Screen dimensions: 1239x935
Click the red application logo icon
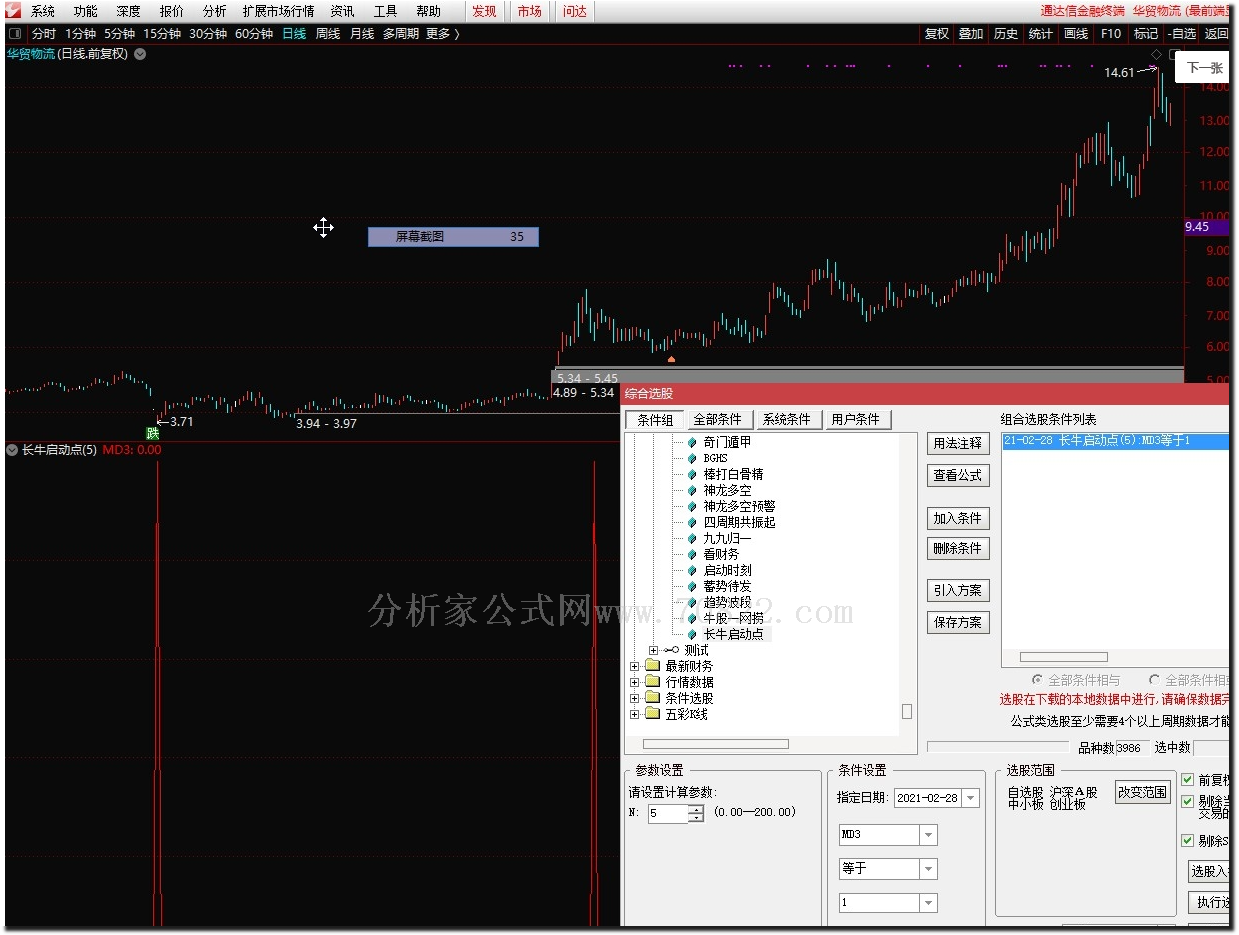coord(14,11)
